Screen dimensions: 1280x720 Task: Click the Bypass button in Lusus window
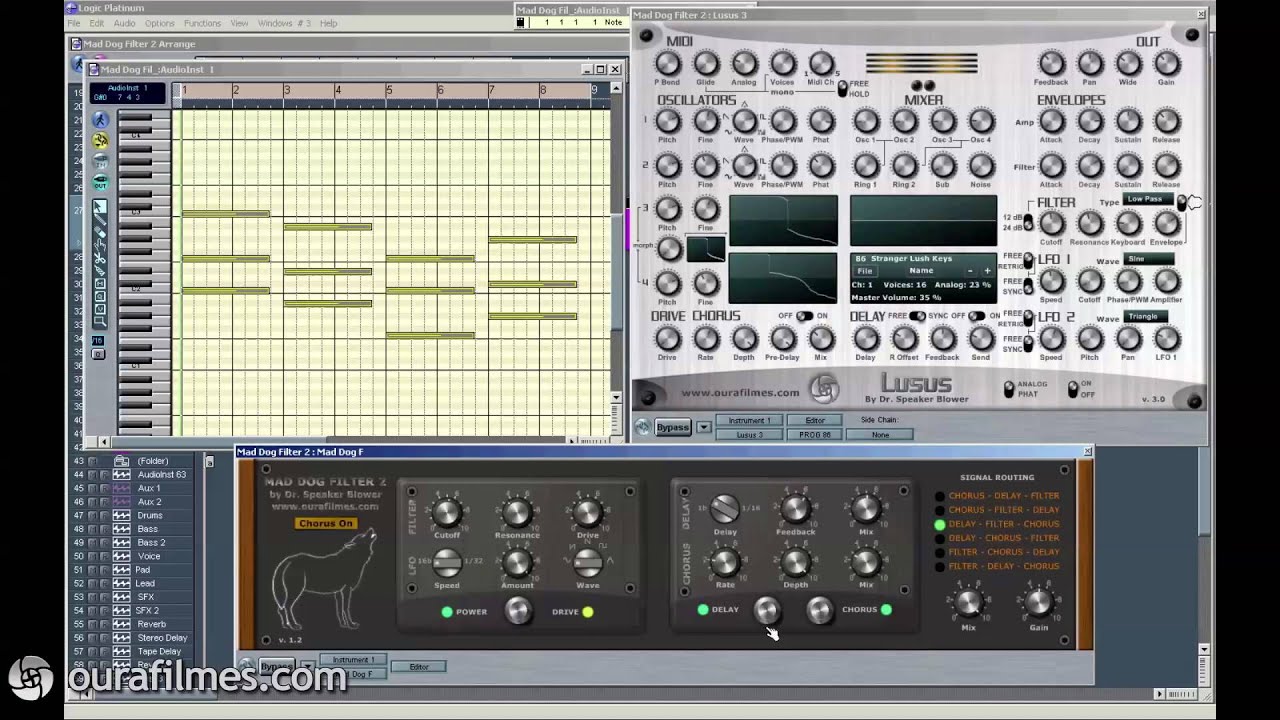pos(673,428)
